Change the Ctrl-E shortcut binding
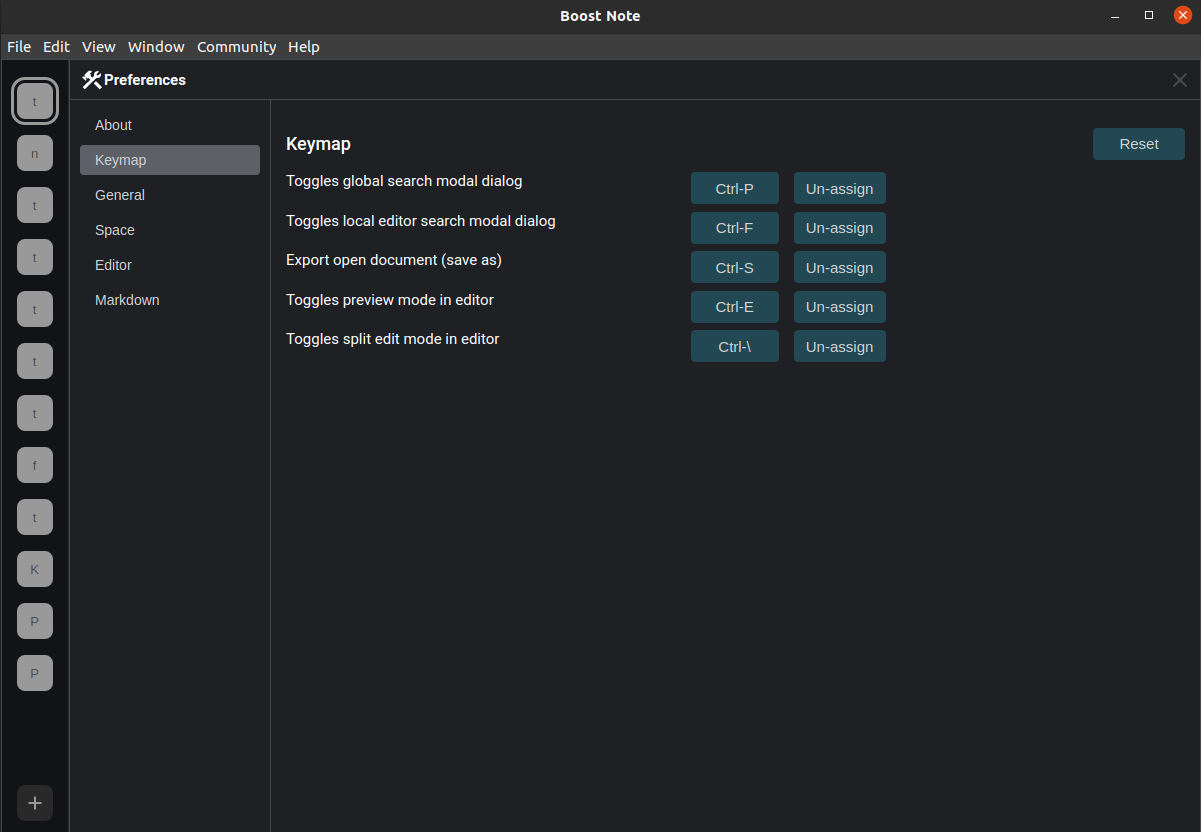 735,307
